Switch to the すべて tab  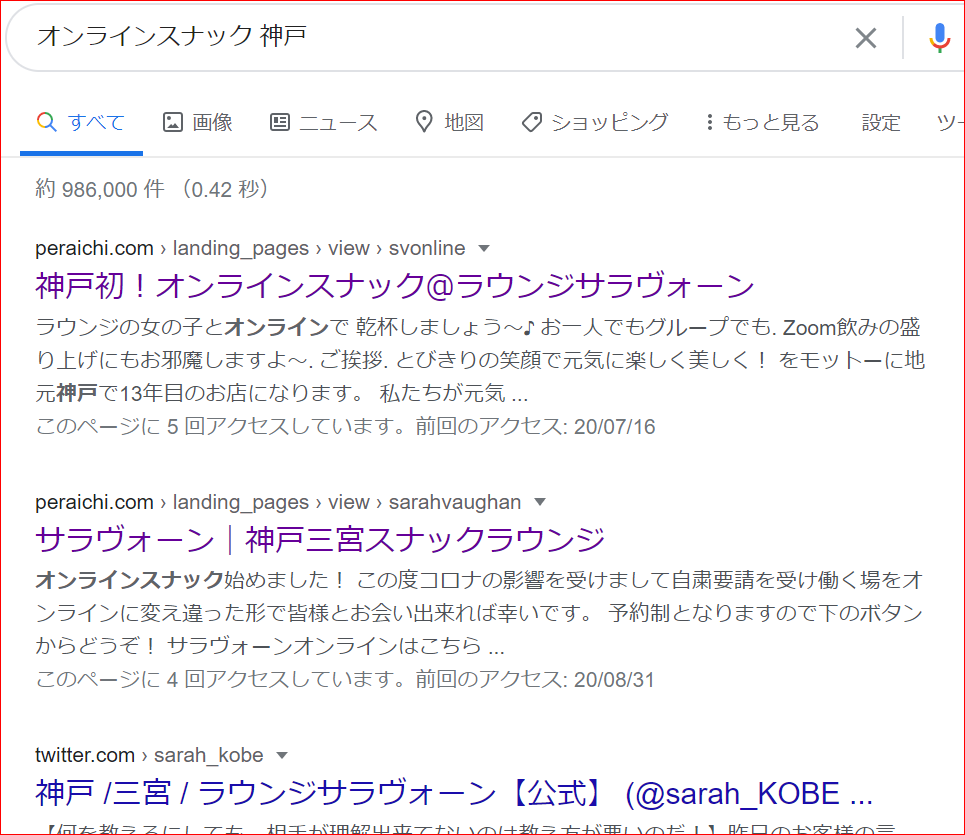[81, 122]
